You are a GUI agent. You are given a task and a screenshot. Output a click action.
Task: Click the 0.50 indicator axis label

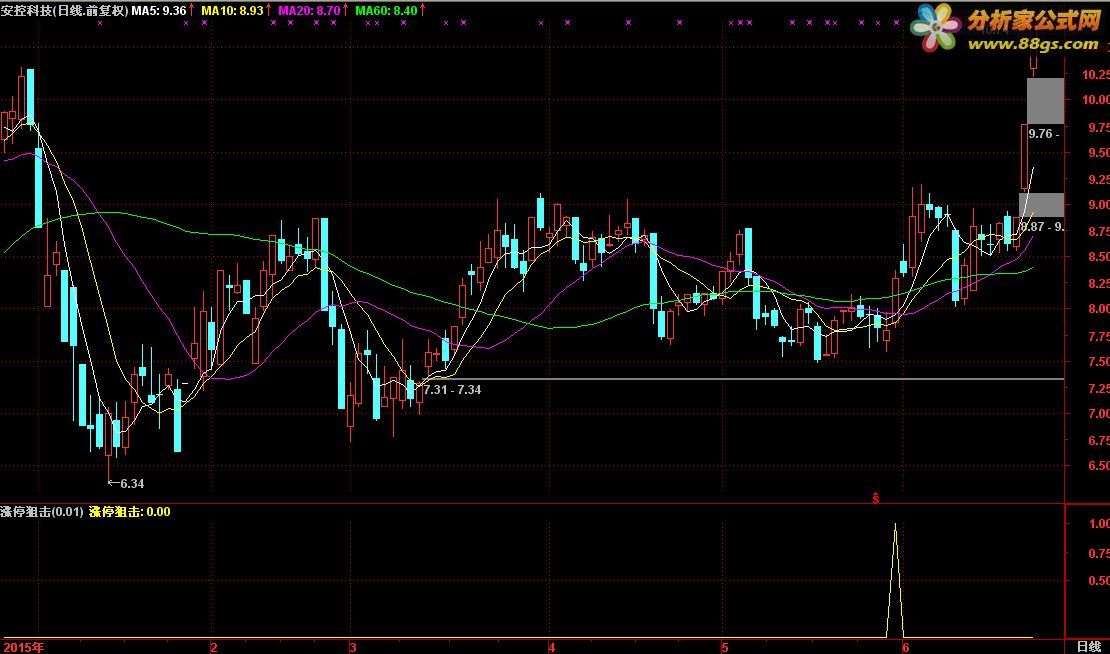click(x=1099, y=580)
